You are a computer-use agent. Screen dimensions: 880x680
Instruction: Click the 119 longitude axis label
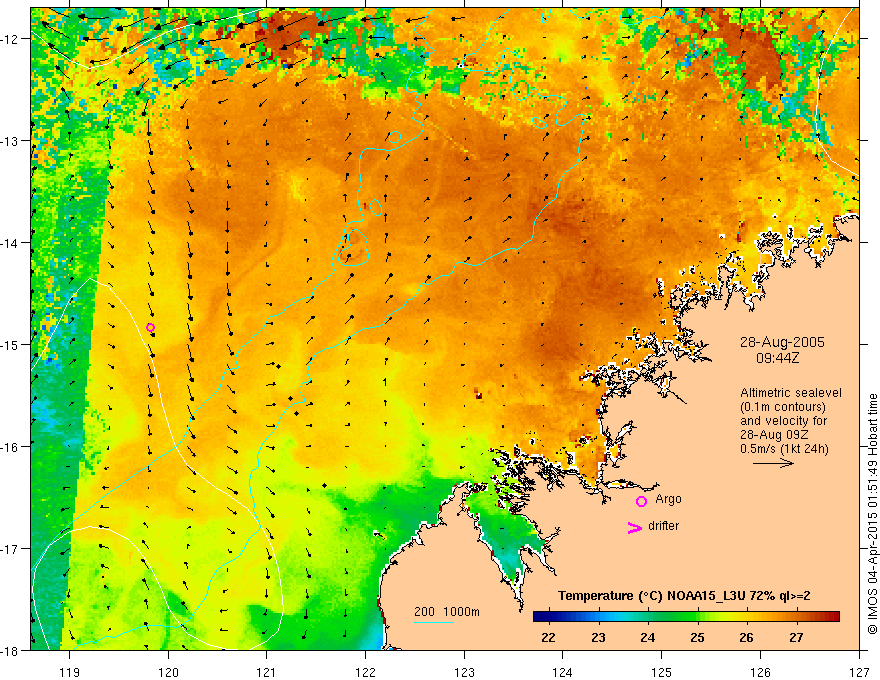(70, 672)
